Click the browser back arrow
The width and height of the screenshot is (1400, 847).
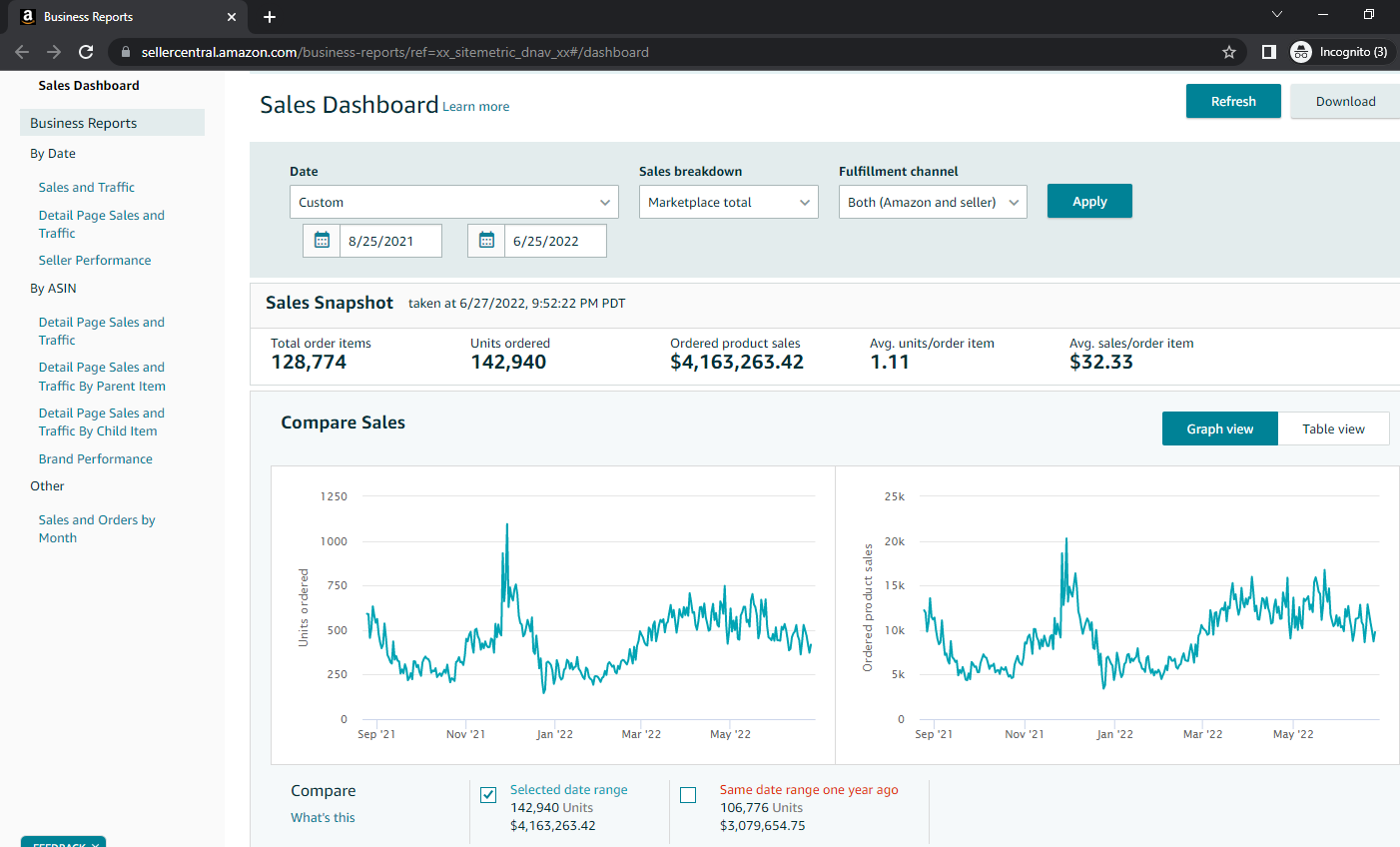[22, 52]
